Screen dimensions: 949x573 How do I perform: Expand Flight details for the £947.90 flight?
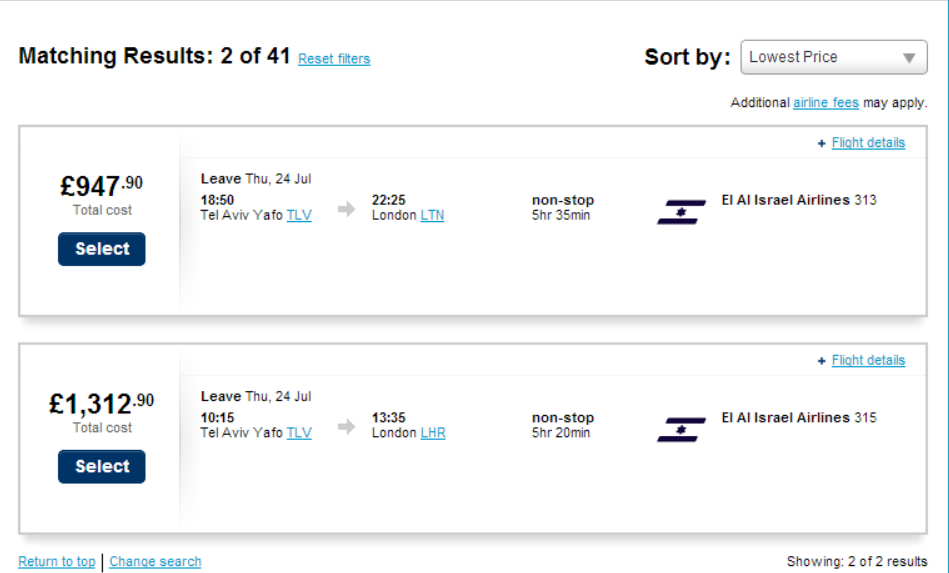[867, 143]
